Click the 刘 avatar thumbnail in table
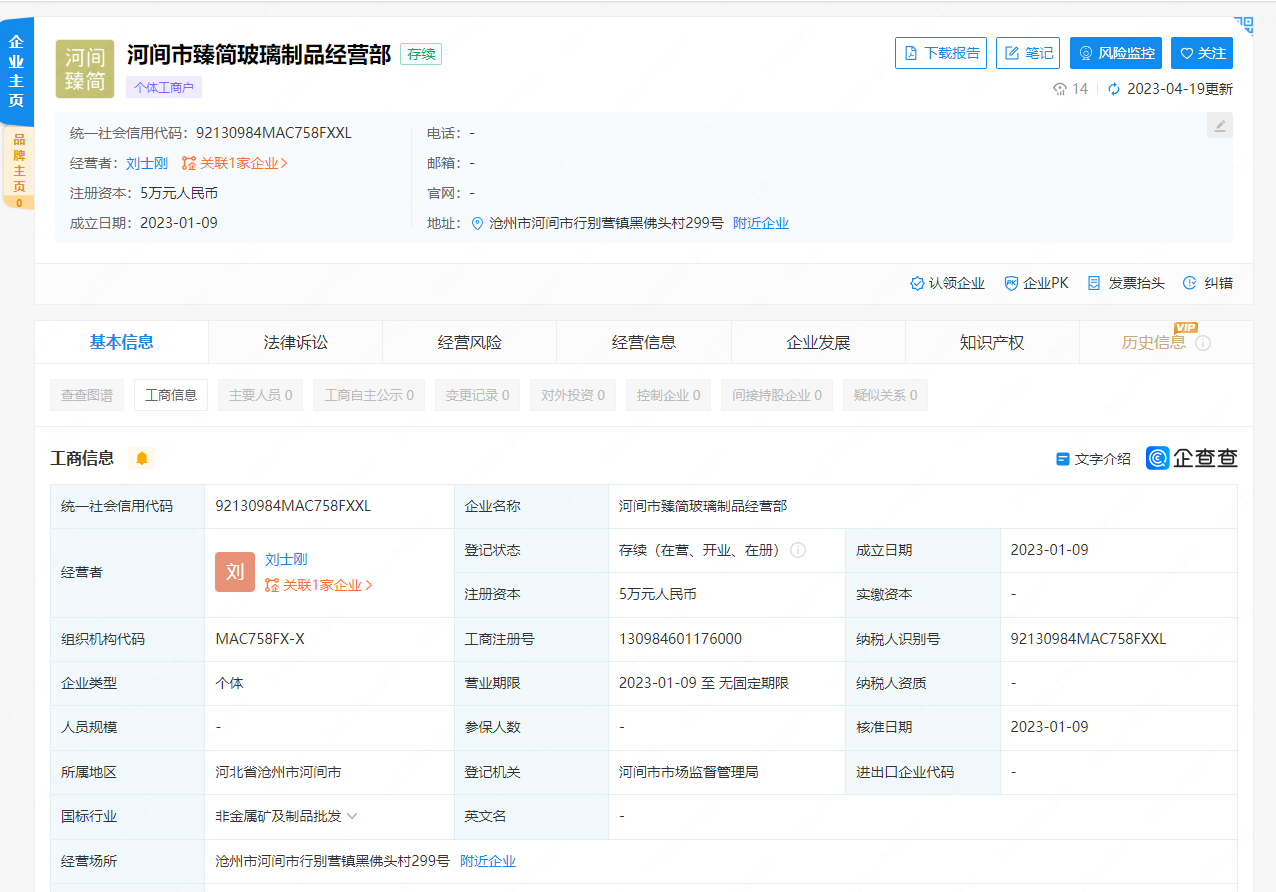The width and height of the screenshot is (1276, 892). pos(235,572)
